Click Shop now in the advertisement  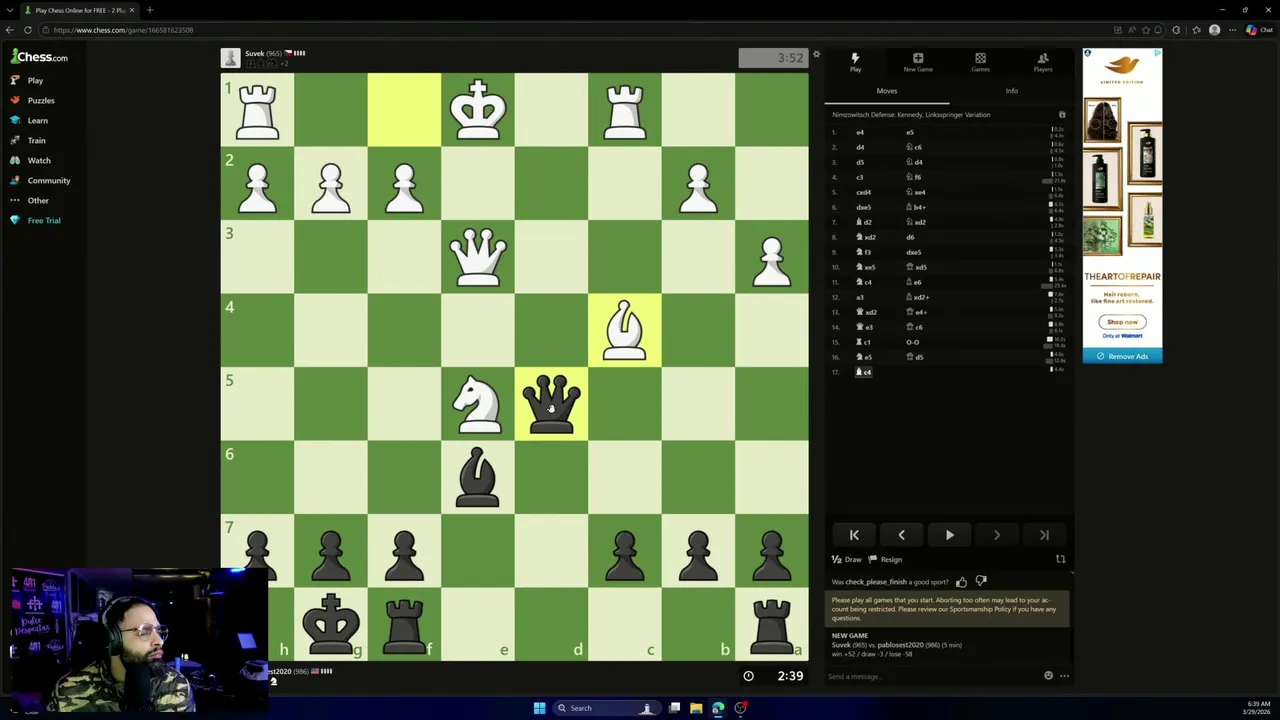coord(1122,322)
